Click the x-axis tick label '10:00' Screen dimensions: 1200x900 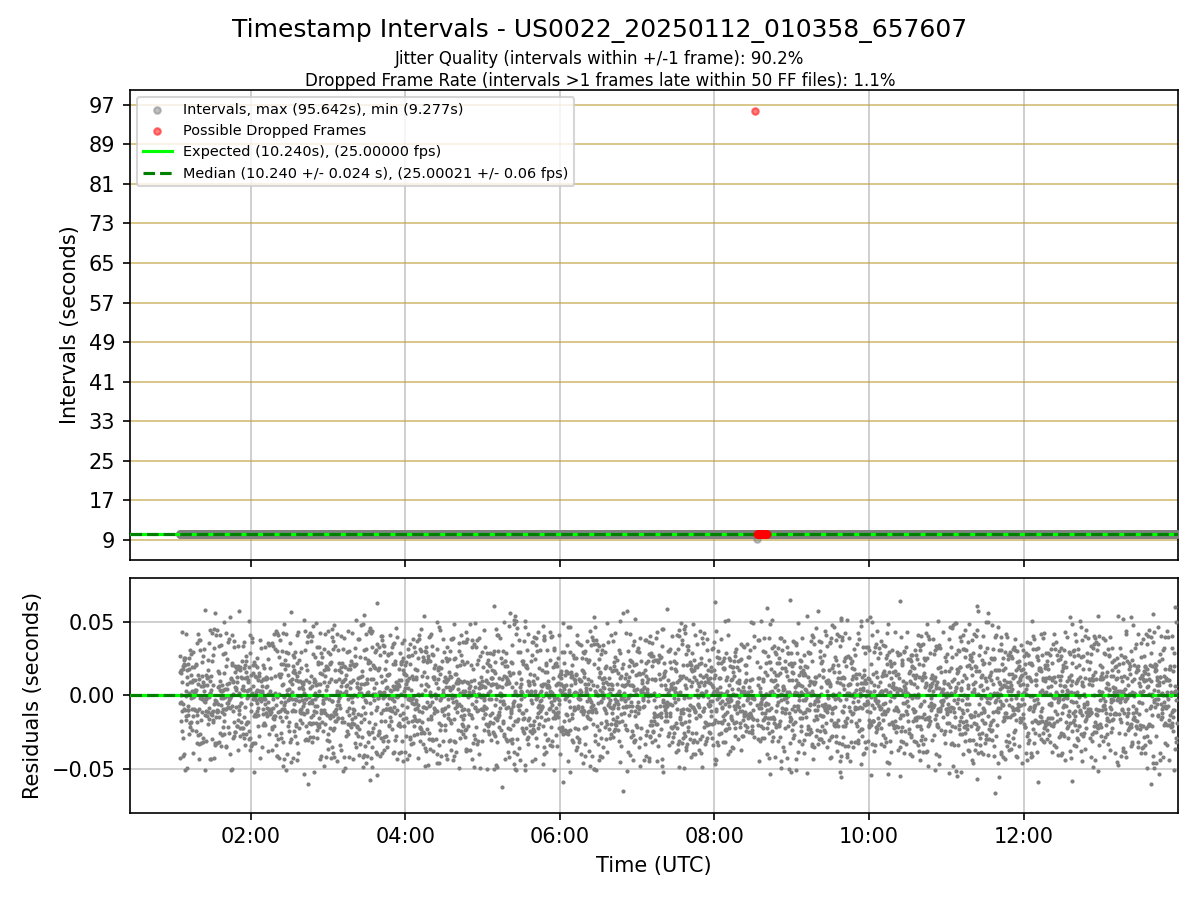(x=868, y=836)
